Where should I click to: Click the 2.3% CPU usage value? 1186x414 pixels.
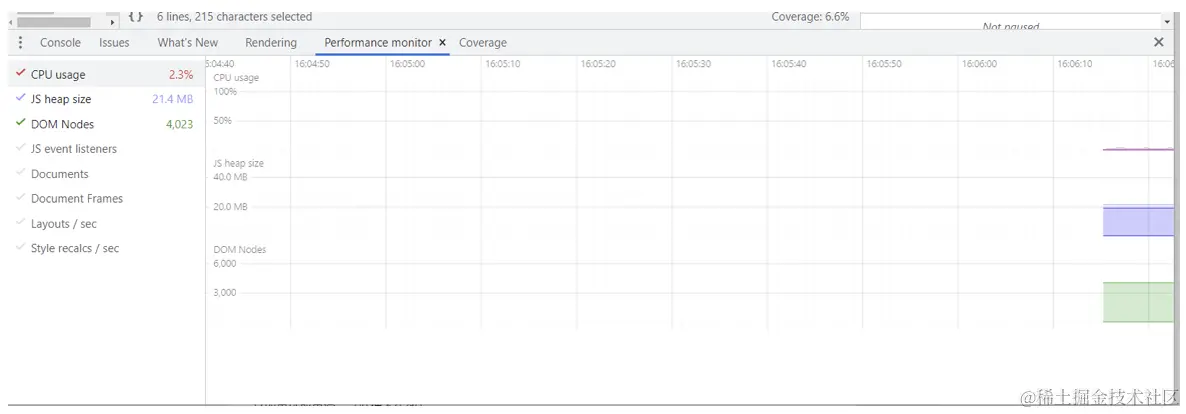[181, 74]
